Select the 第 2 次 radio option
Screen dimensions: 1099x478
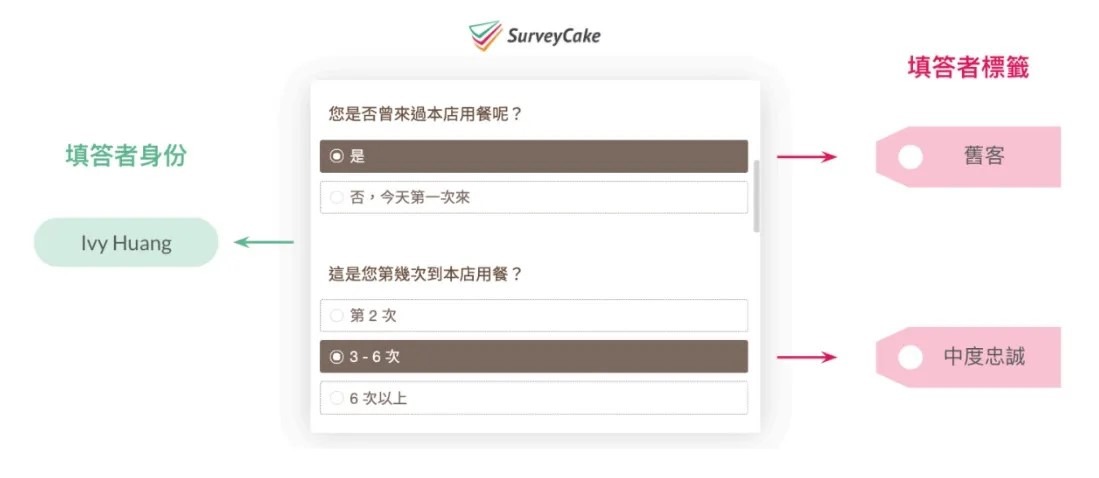pos(534,315)
